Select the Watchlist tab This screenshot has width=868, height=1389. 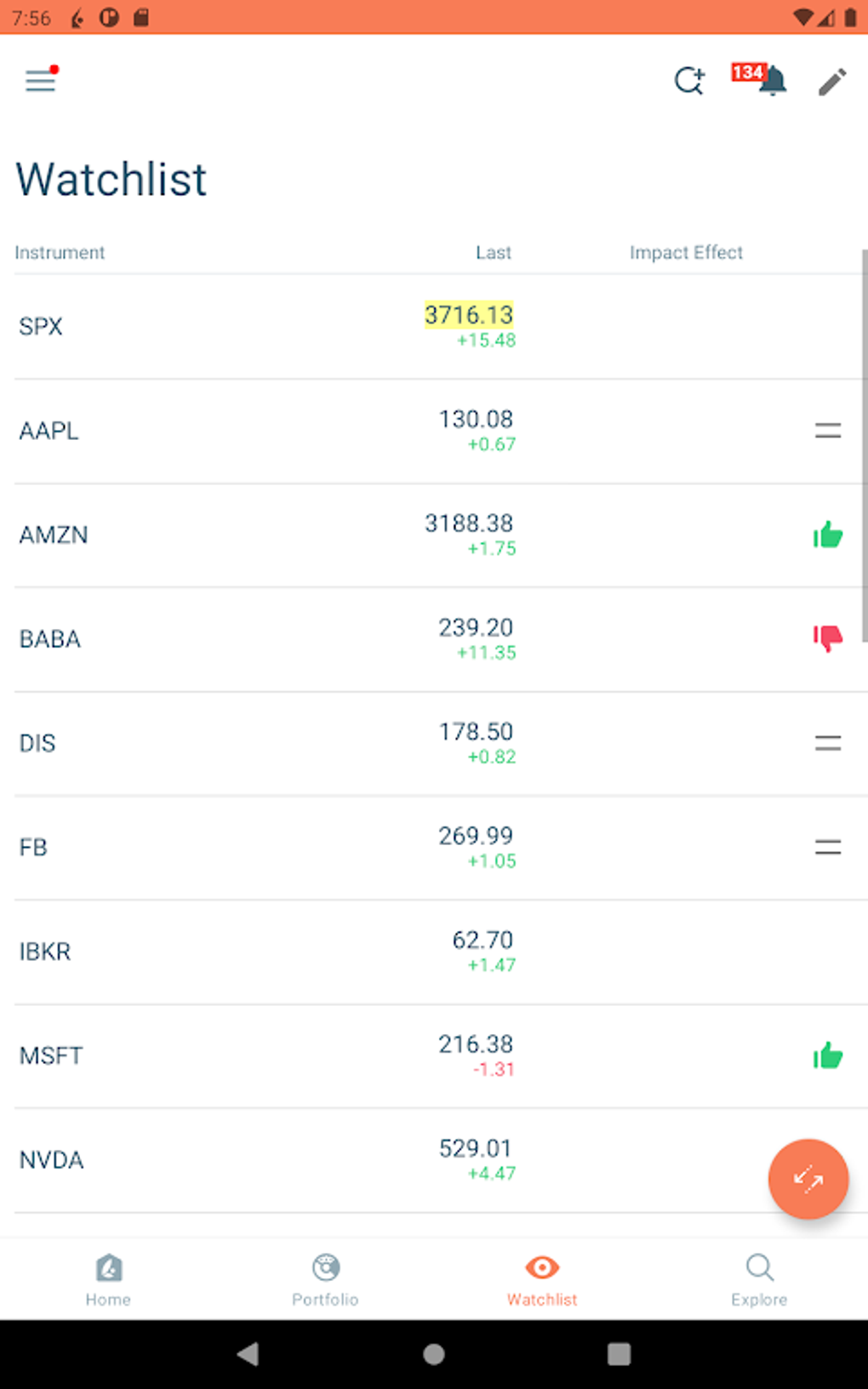click(x=542, y=1278)
